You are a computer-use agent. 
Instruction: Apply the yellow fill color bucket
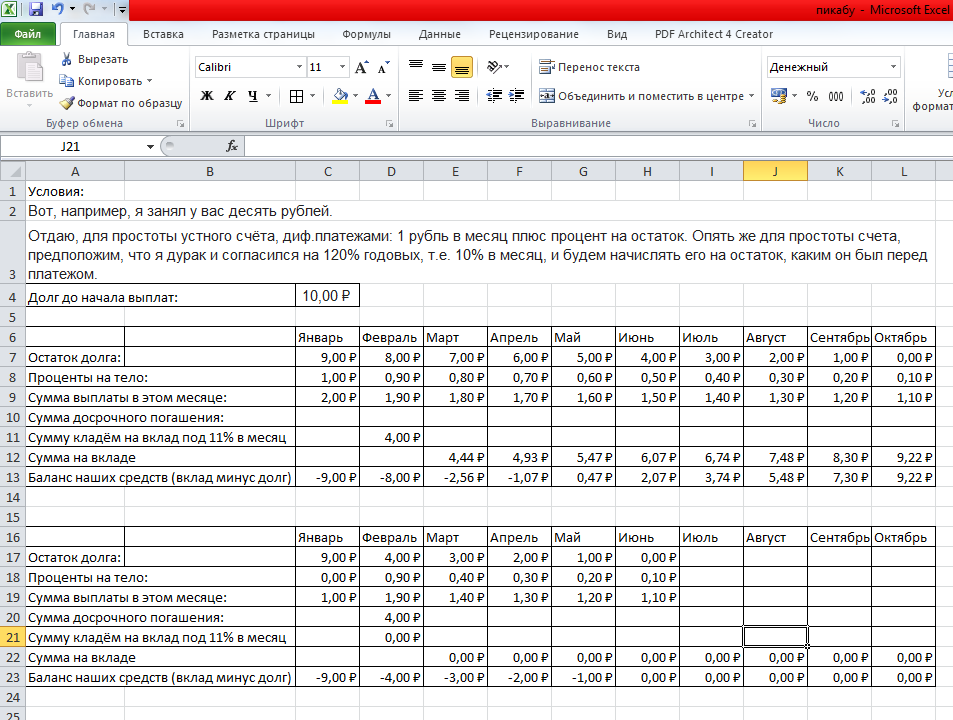(x=340, y=96)
